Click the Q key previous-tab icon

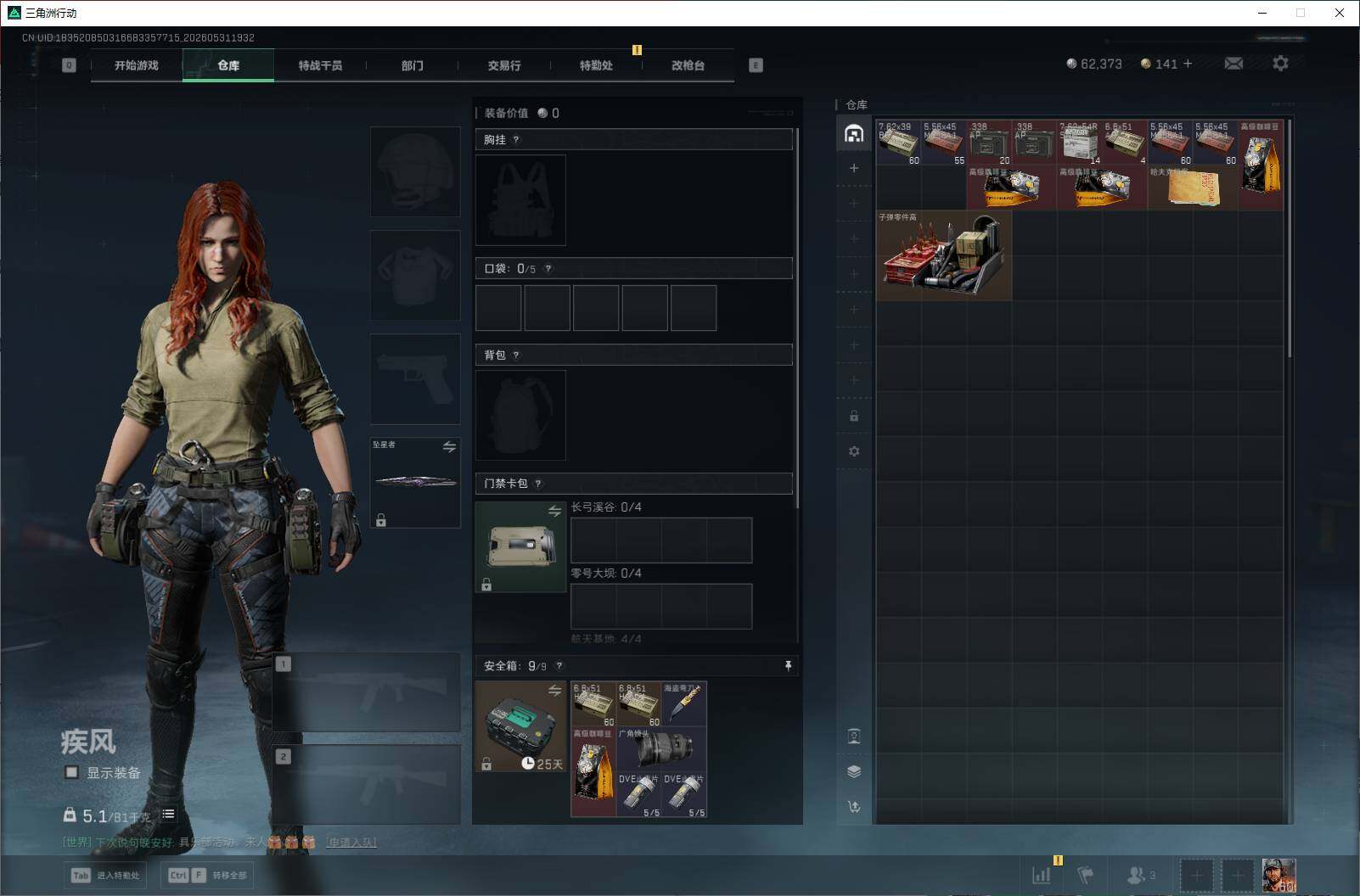point(69,65)
